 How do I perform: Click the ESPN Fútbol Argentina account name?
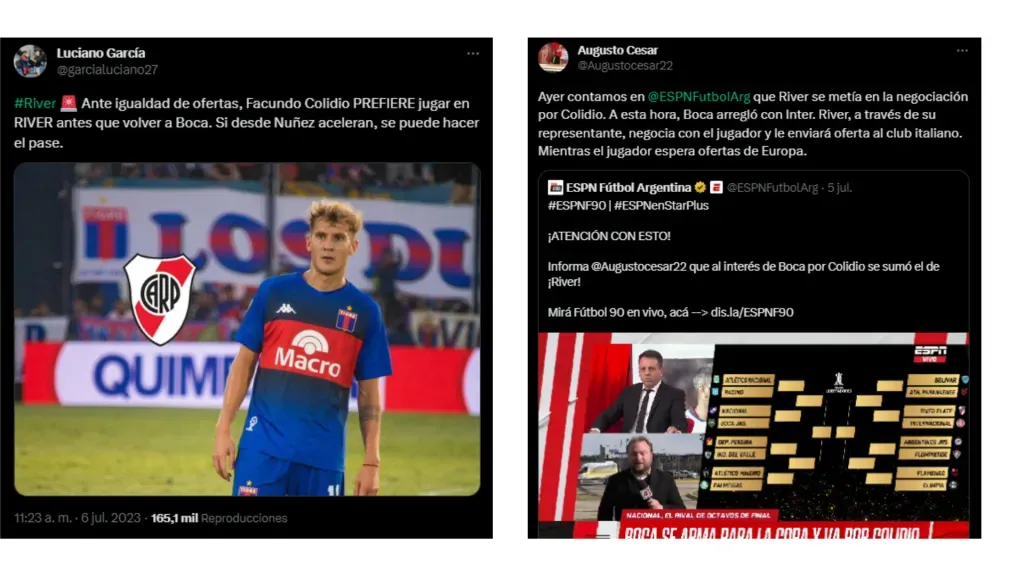(628, 187)
